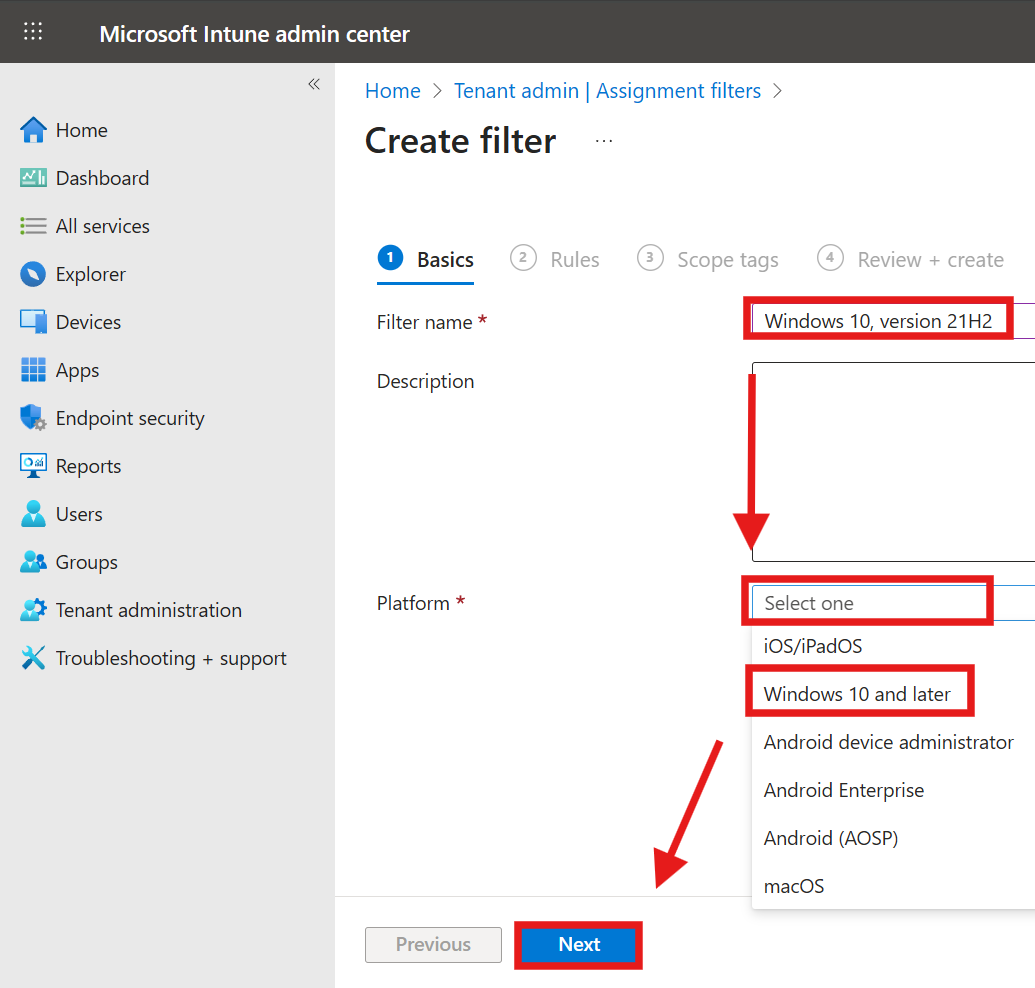This screenshot has height=988, width=1035.
Task: Follow the Tenant admin | Assignment filters breadcrumb
Action: (x=607, y=91)
